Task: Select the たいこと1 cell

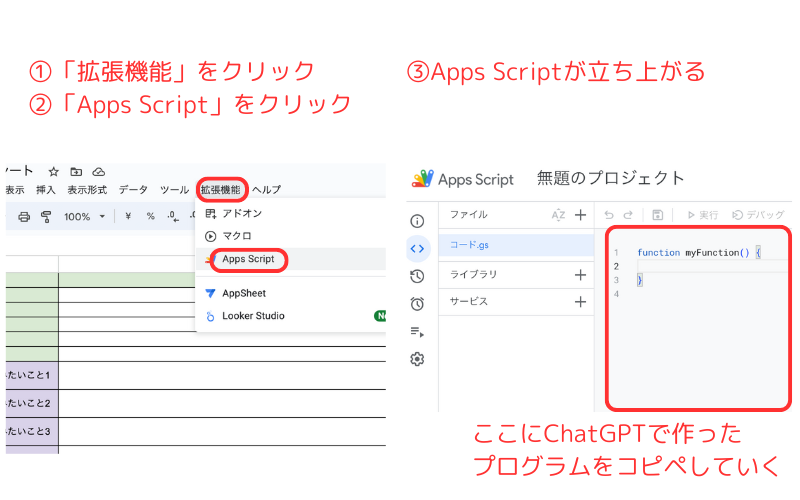Action: [32, 376]
